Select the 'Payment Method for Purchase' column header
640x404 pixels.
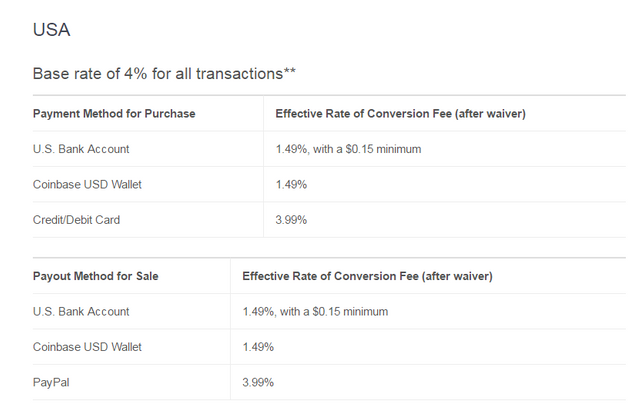tap(114, 114)
